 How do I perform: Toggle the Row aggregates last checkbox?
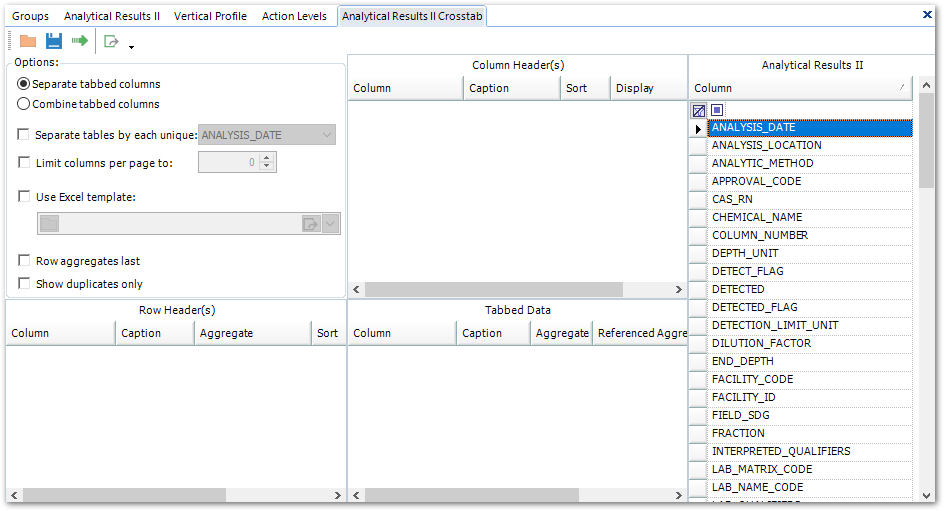point(24,261)
